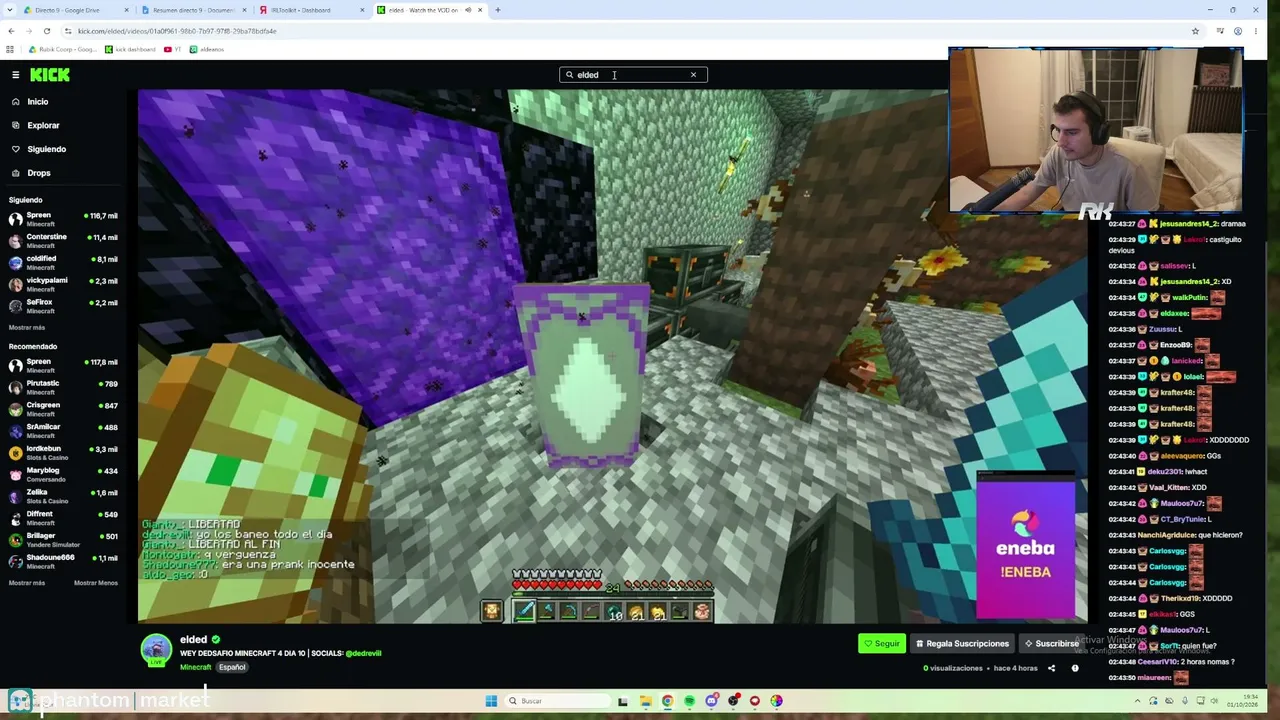The image size is (1280, 720).
Task: Open recommended channel lordkebun
Action: 62,452
